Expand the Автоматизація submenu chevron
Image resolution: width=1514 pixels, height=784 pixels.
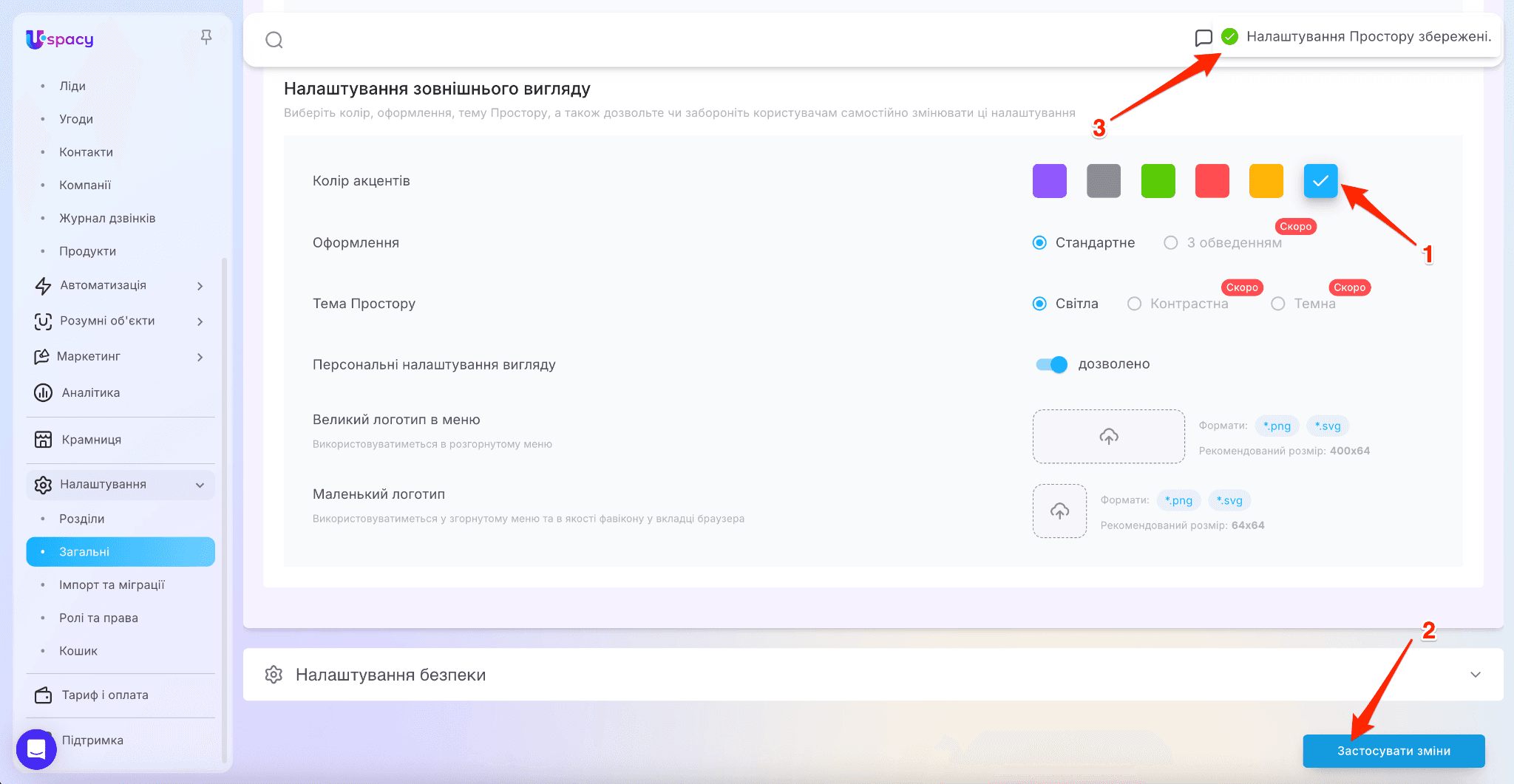tap(200, 286)
